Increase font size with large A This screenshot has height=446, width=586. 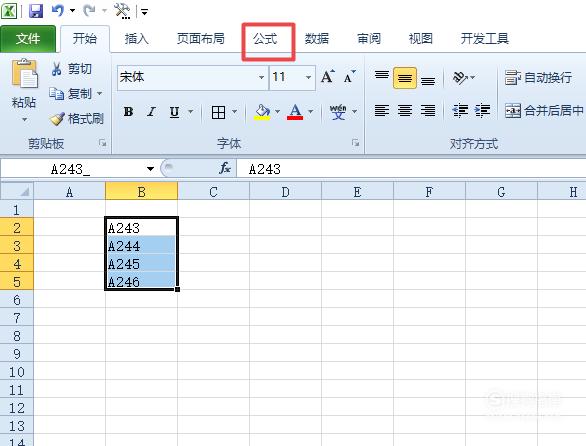[328, 77]
